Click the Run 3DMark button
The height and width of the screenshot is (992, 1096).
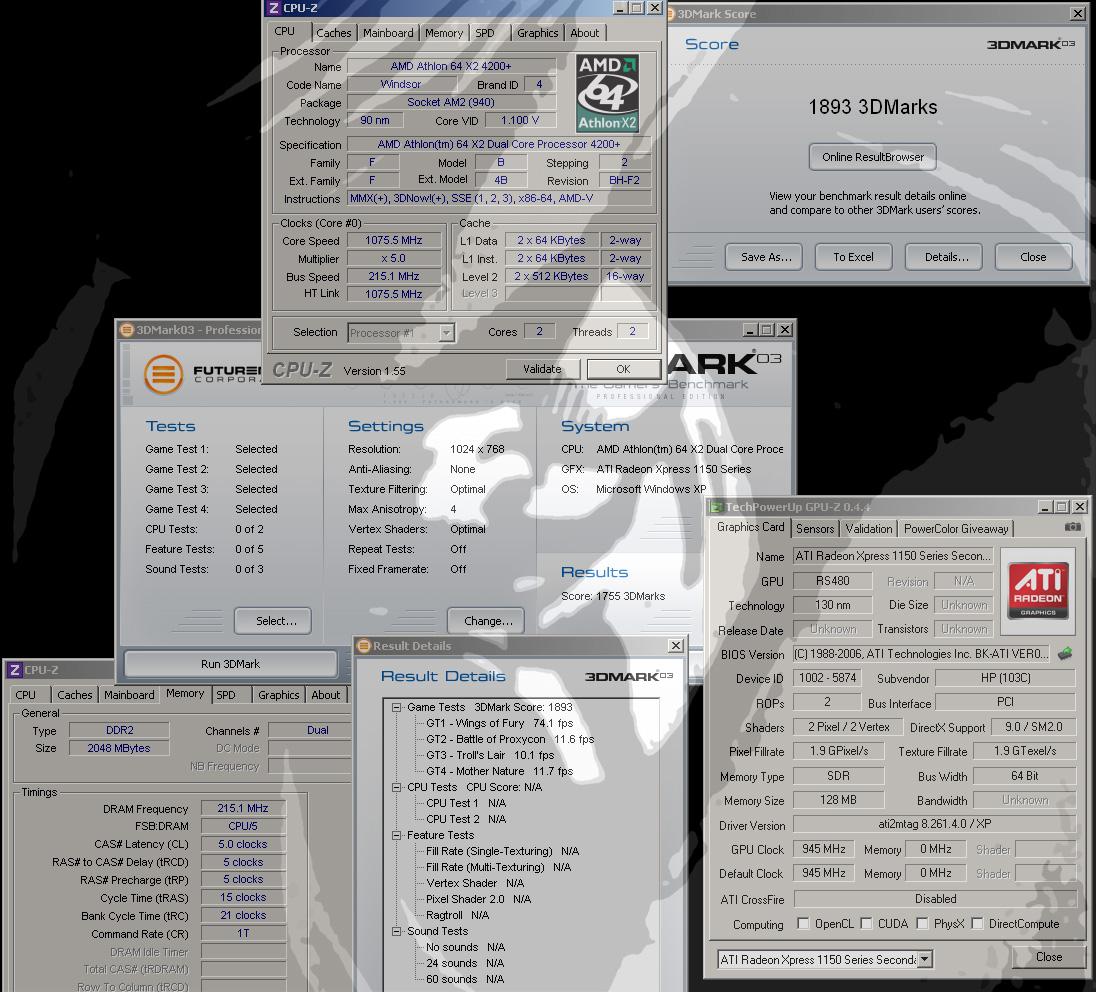[x=231, y=664]
